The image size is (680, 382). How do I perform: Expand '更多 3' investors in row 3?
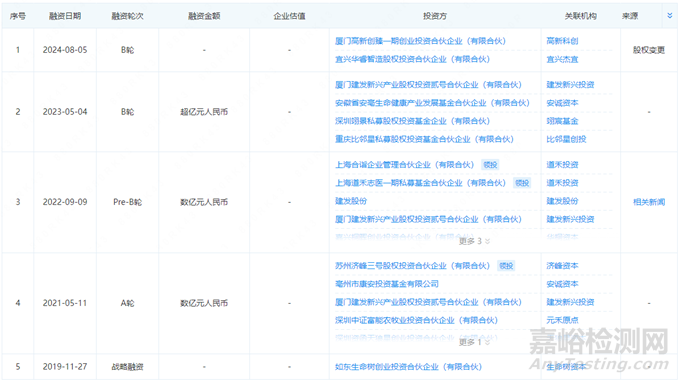[474, 241]
